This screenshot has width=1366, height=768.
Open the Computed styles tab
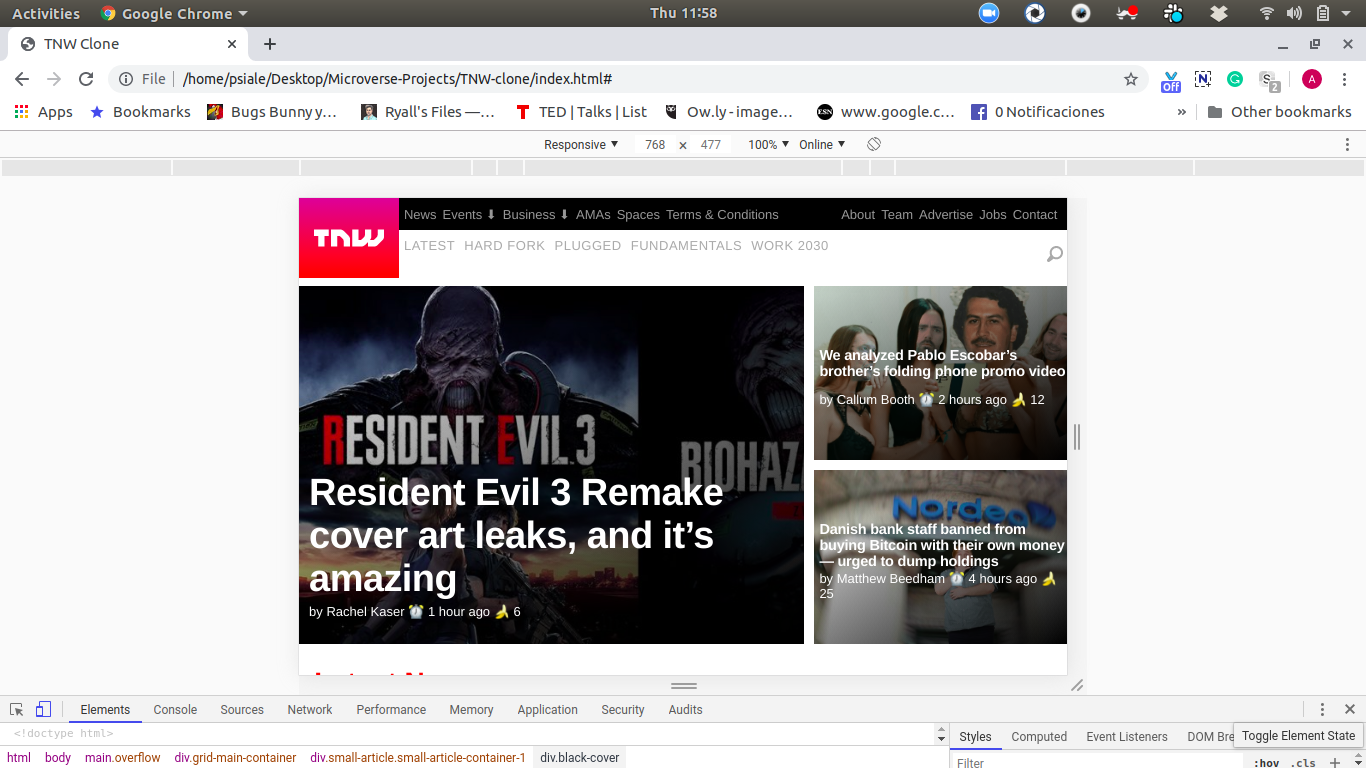pyautogui.click(x=1039, y=737)
